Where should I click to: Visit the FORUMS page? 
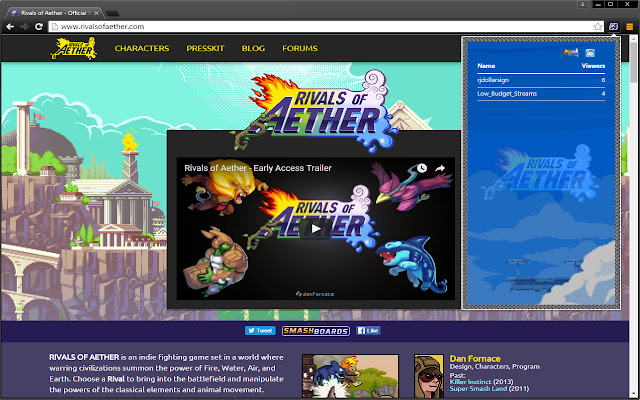(x=300, y=48)
